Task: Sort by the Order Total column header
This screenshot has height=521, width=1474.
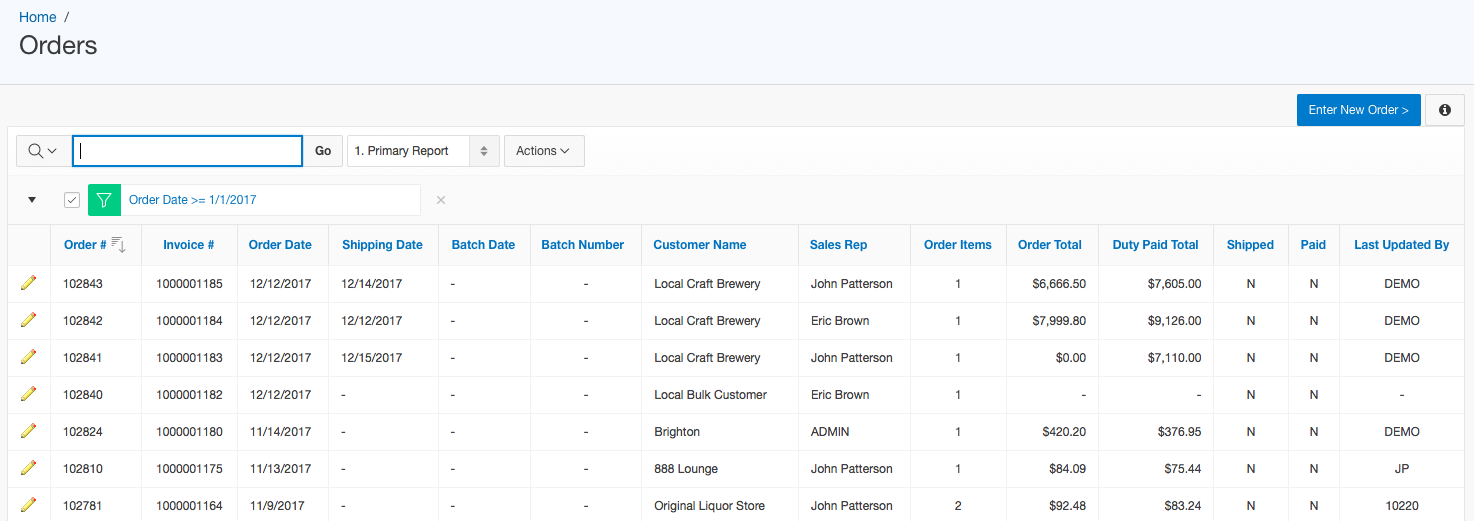Action: tap(1049, 245)
